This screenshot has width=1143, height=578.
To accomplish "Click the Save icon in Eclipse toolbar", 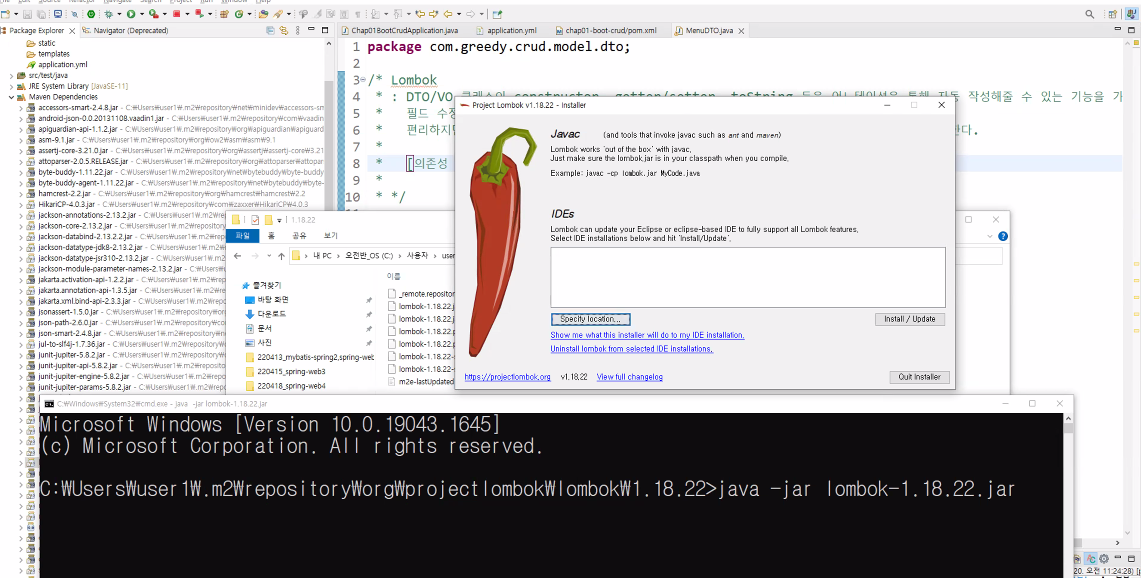I will (x=27, y=14).
